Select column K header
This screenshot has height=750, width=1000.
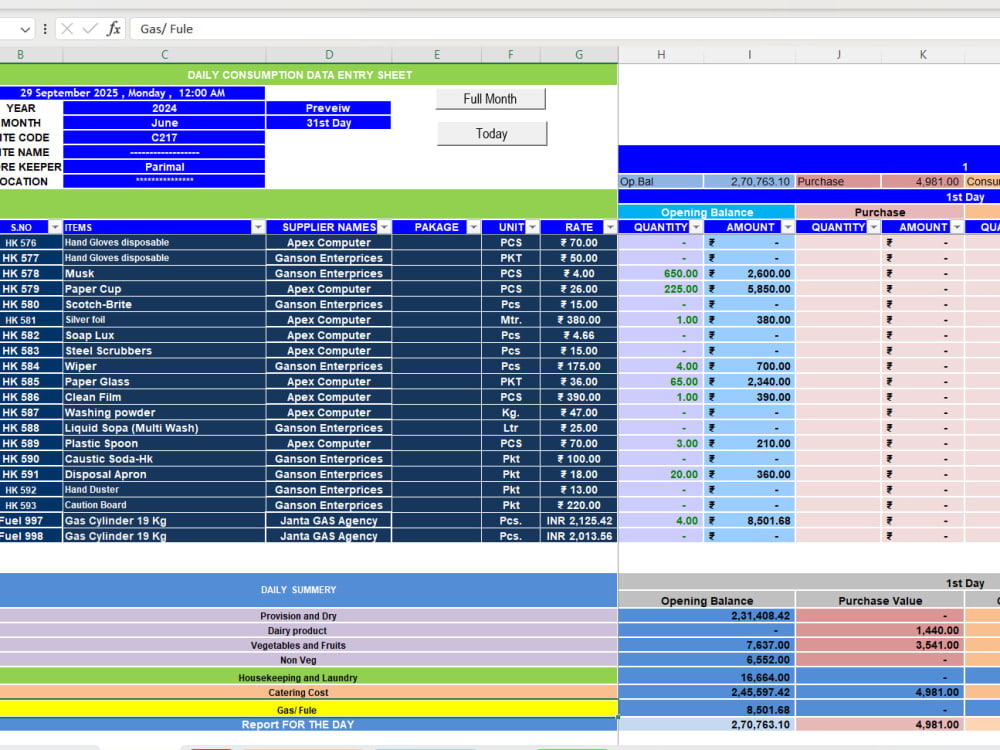pyautogui.click(x=923, y=55)
